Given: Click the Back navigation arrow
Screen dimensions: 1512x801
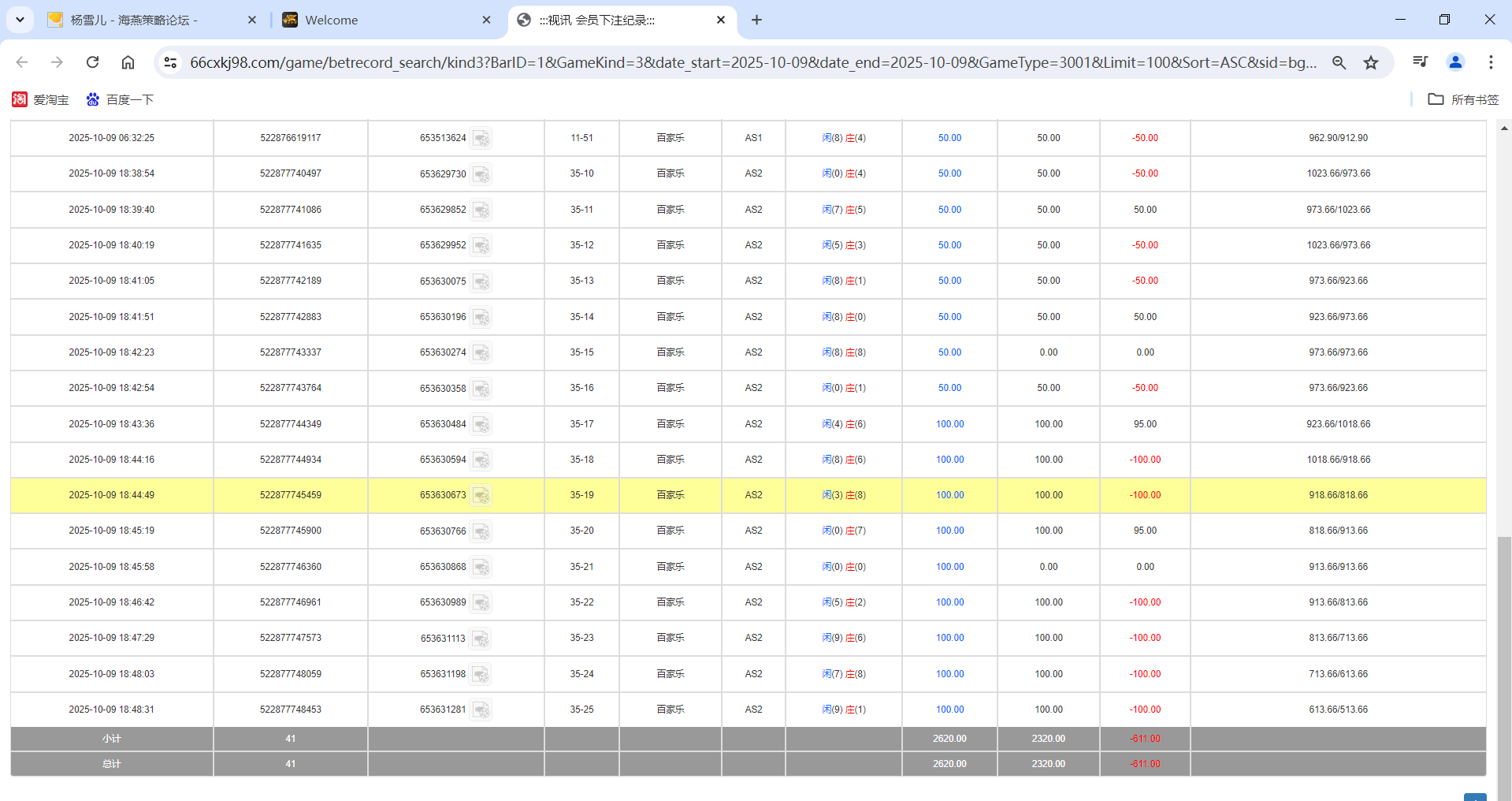Looking at the screenshot, I should coord(21,61).
